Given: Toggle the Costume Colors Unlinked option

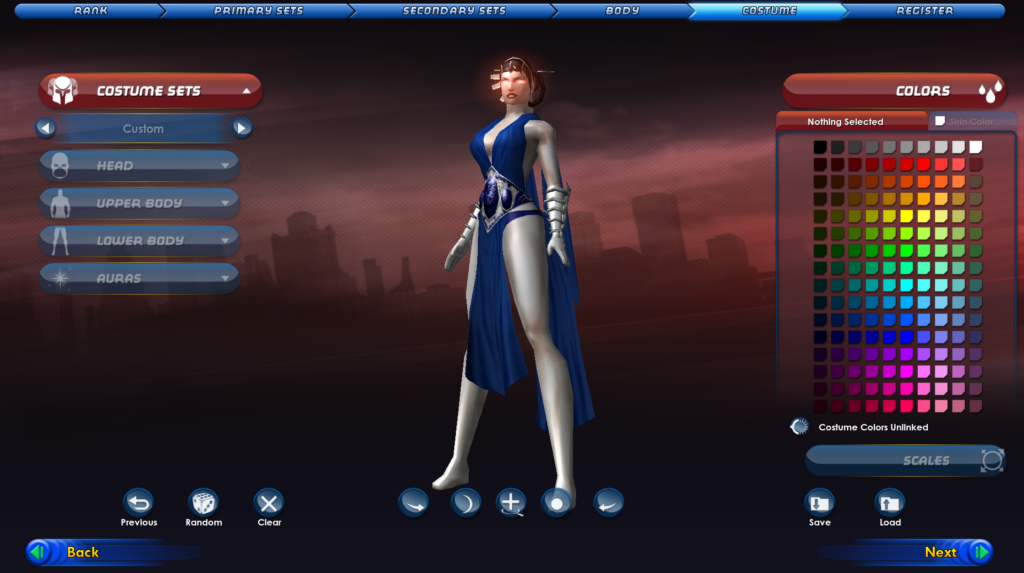Looking at the screenshot, I should point(799,427).
